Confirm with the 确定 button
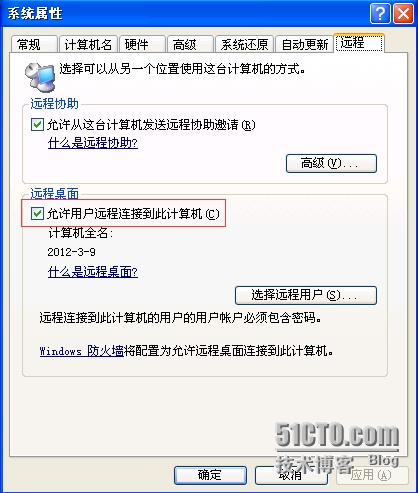 (210, 475)
